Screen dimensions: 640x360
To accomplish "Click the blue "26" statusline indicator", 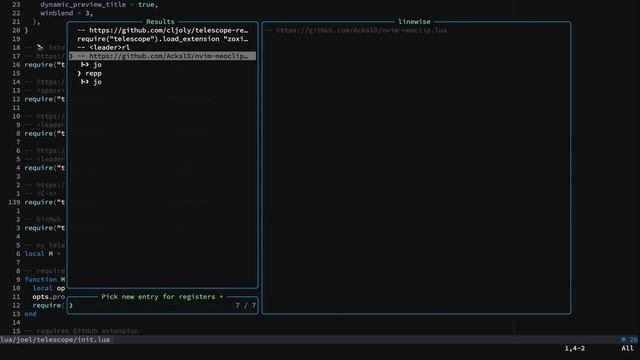I will [x=633, y=340].
